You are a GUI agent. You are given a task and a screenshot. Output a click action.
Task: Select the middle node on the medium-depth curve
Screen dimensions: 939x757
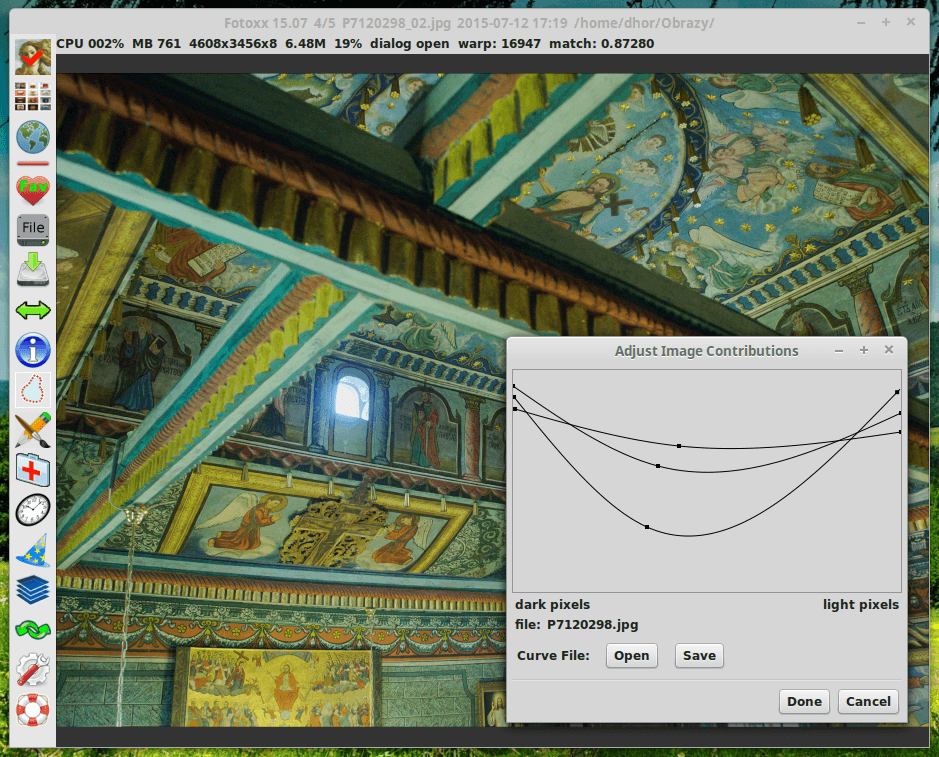[x=658, y=465]
